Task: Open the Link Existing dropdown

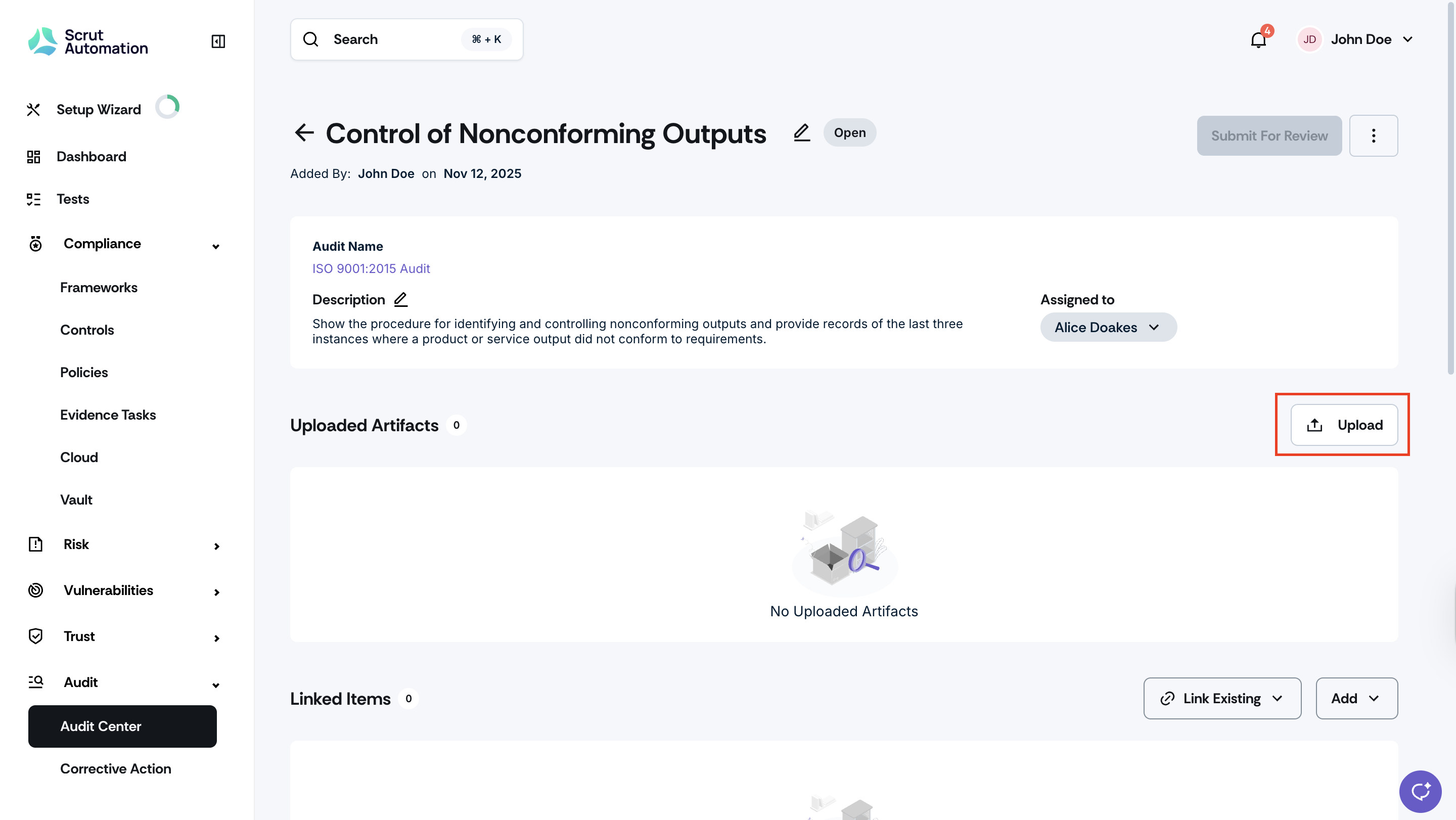Action: [1222, 699]
